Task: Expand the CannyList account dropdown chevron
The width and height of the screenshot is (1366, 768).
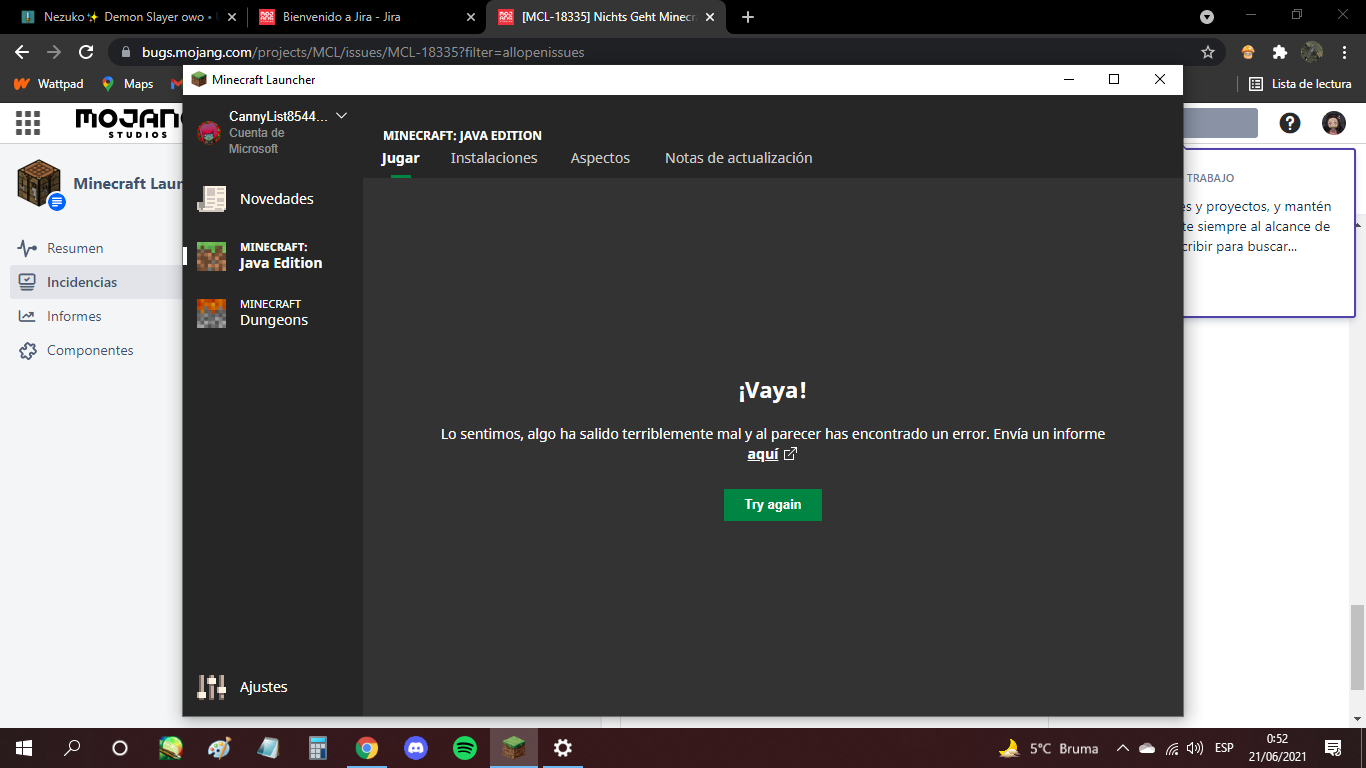Action: [341, 116]
